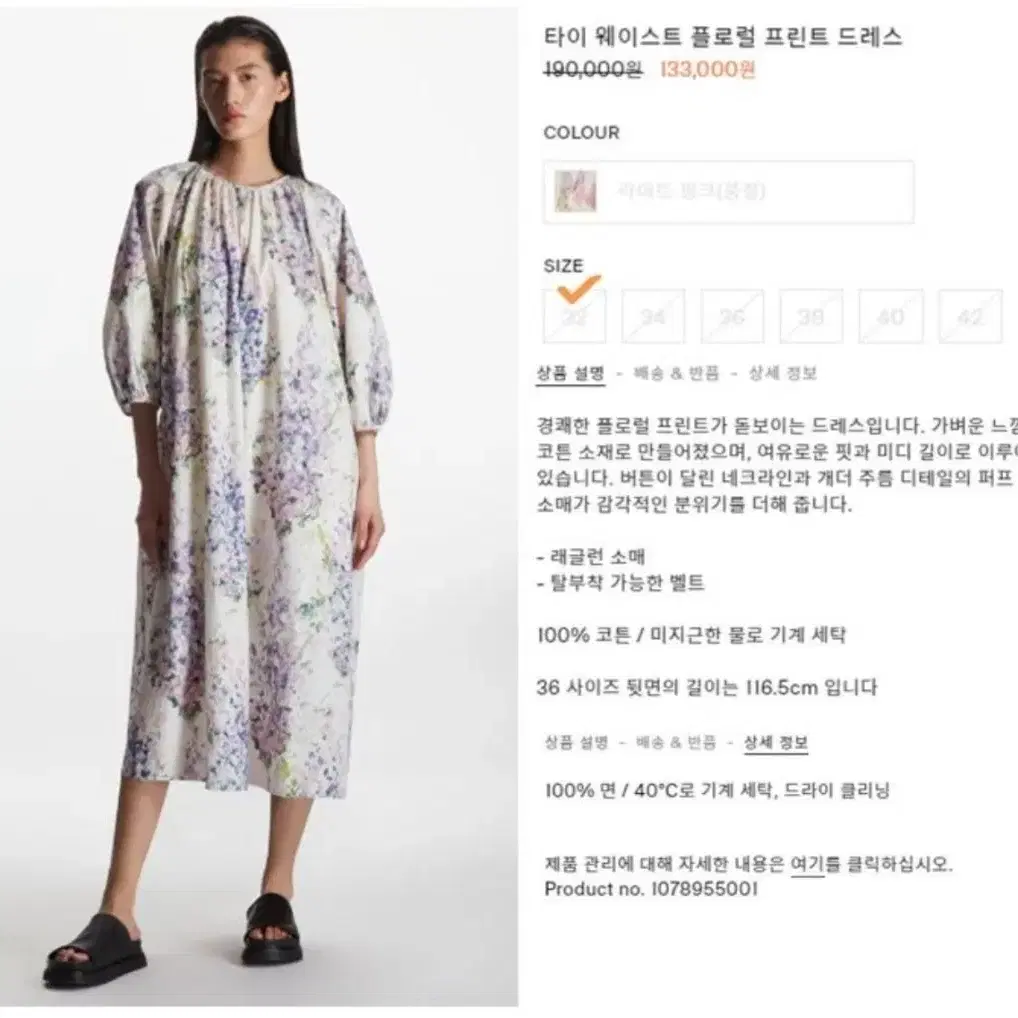Click the sale price 133,000원
The image size is (1018, 1018).
click(708, 69)
